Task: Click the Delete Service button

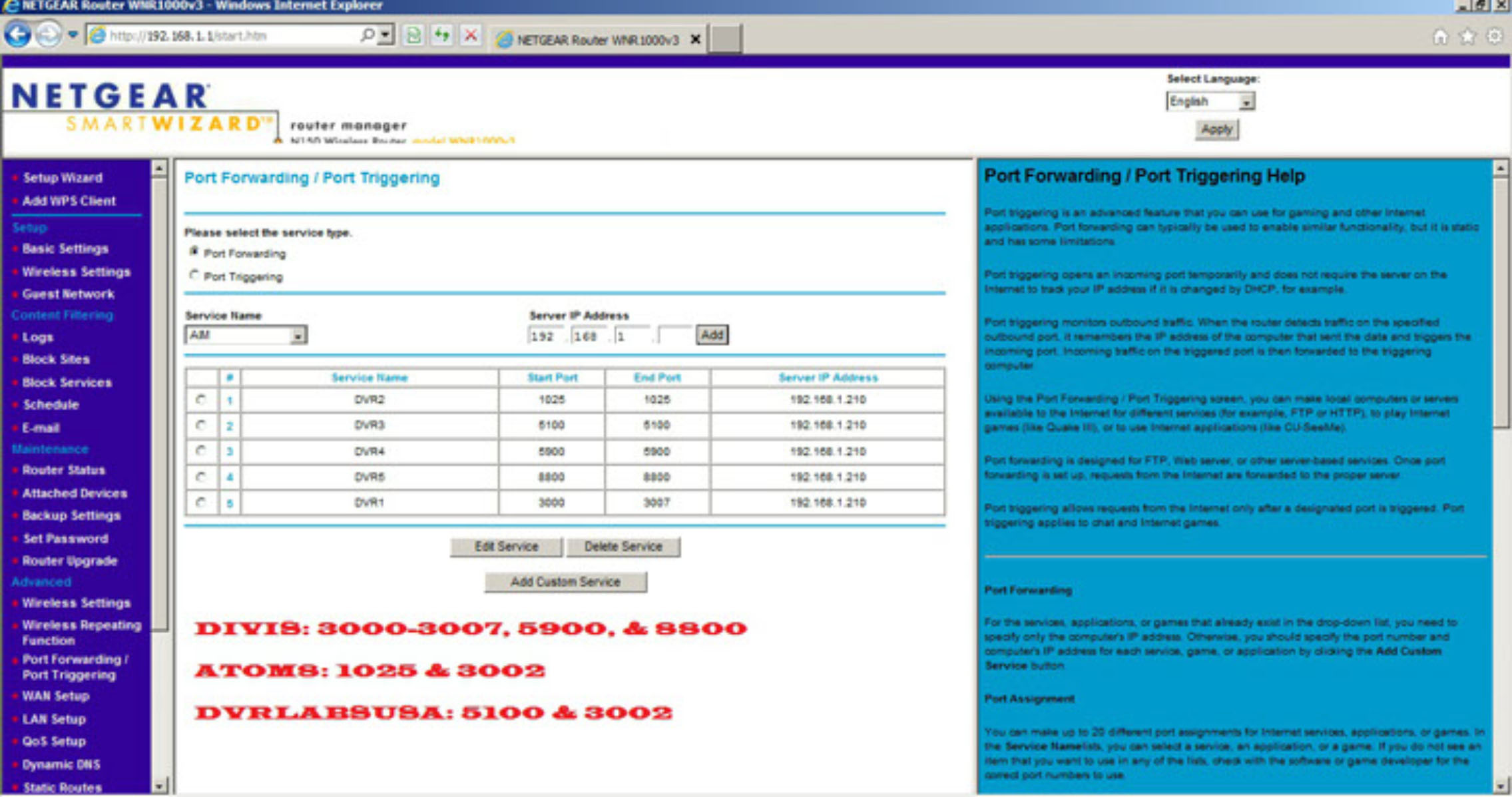Action: 623,547
